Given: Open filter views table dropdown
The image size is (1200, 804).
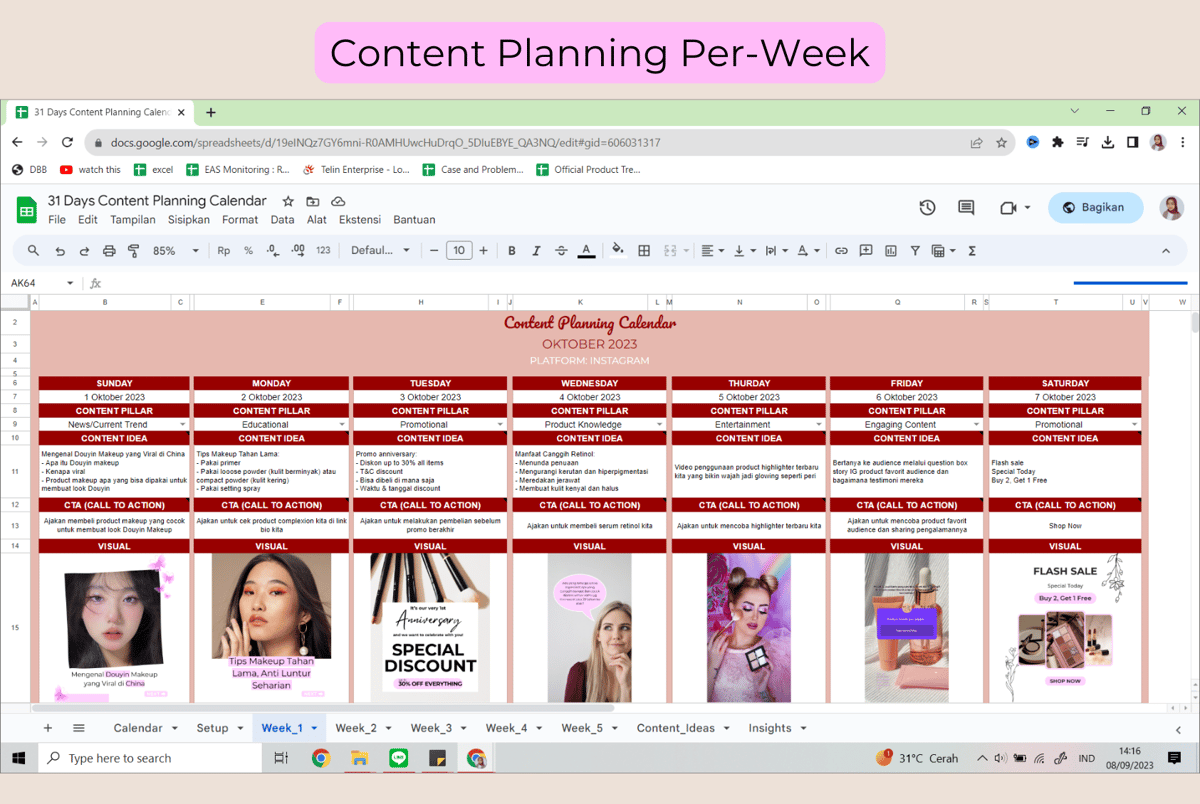Looking at the screenshot, I should (x=943, y=251).
